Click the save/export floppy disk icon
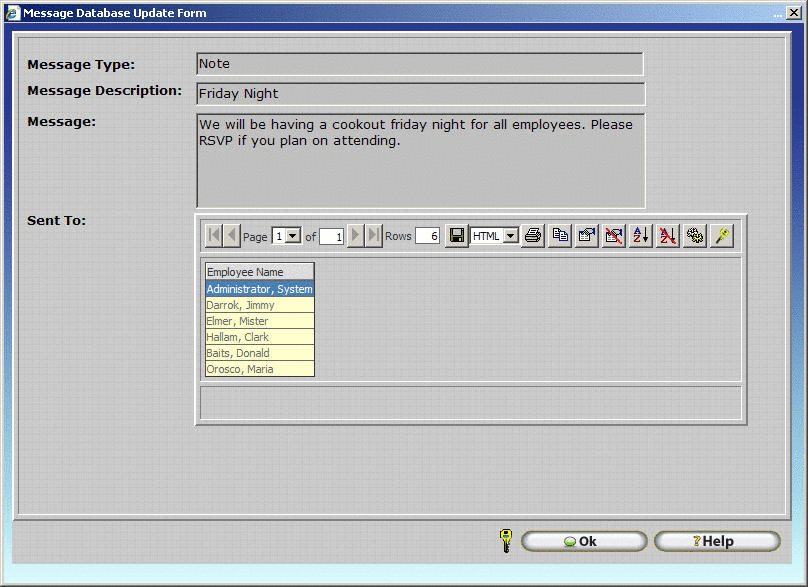Viewport: 808px width, 587px height. point(456,236)
